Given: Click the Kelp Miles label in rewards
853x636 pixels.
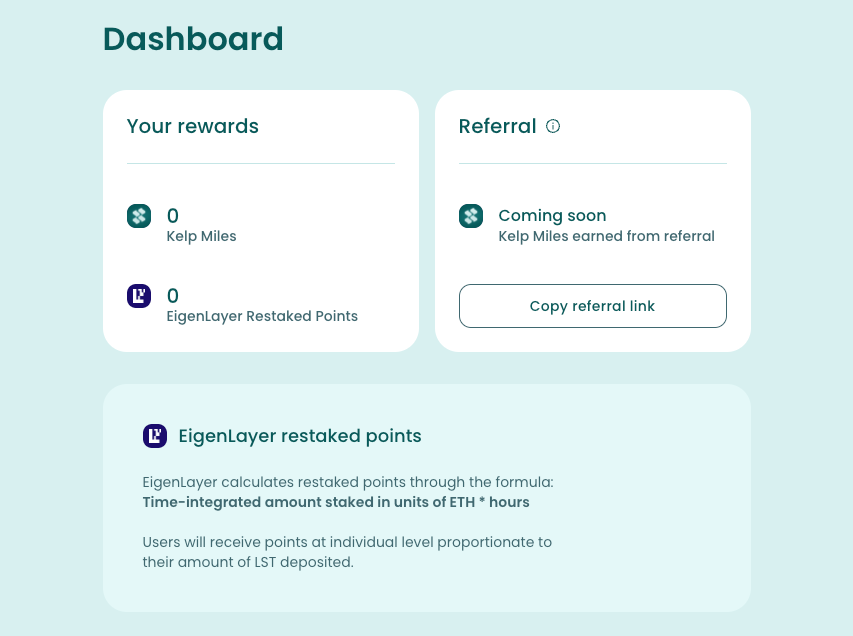Looking at the screenshot, I should (201, 237).
